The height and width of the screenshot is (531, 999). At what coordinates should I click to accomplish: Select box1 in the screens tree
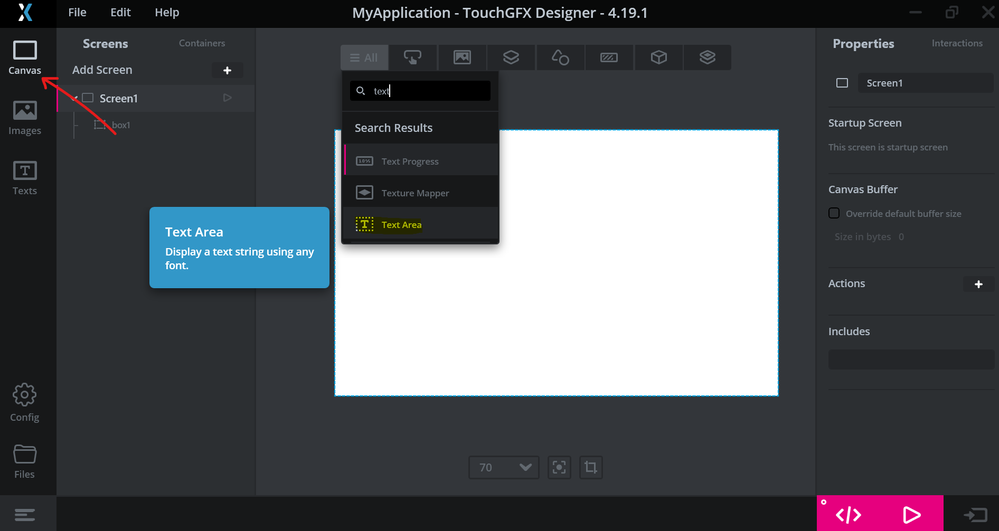tap(121, 125)
